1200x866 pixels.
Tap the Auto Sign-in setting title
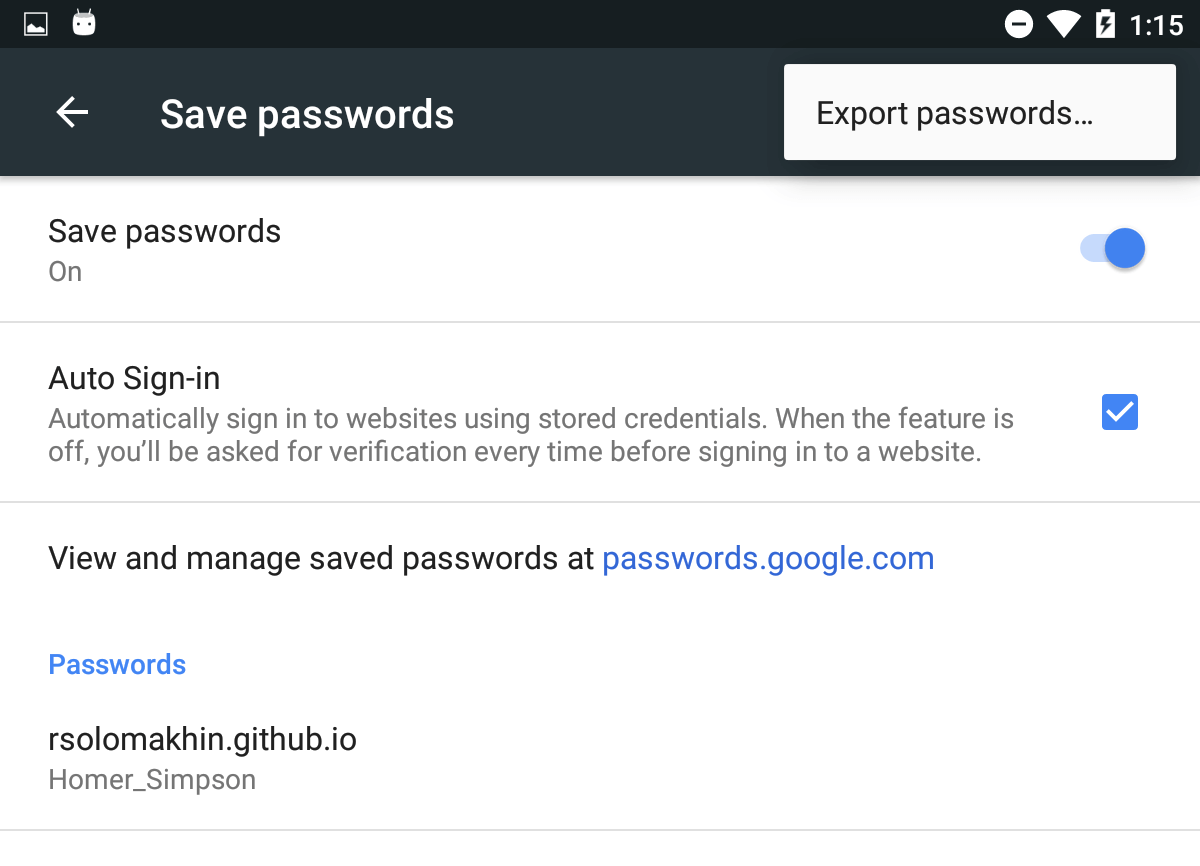(134, 378)
